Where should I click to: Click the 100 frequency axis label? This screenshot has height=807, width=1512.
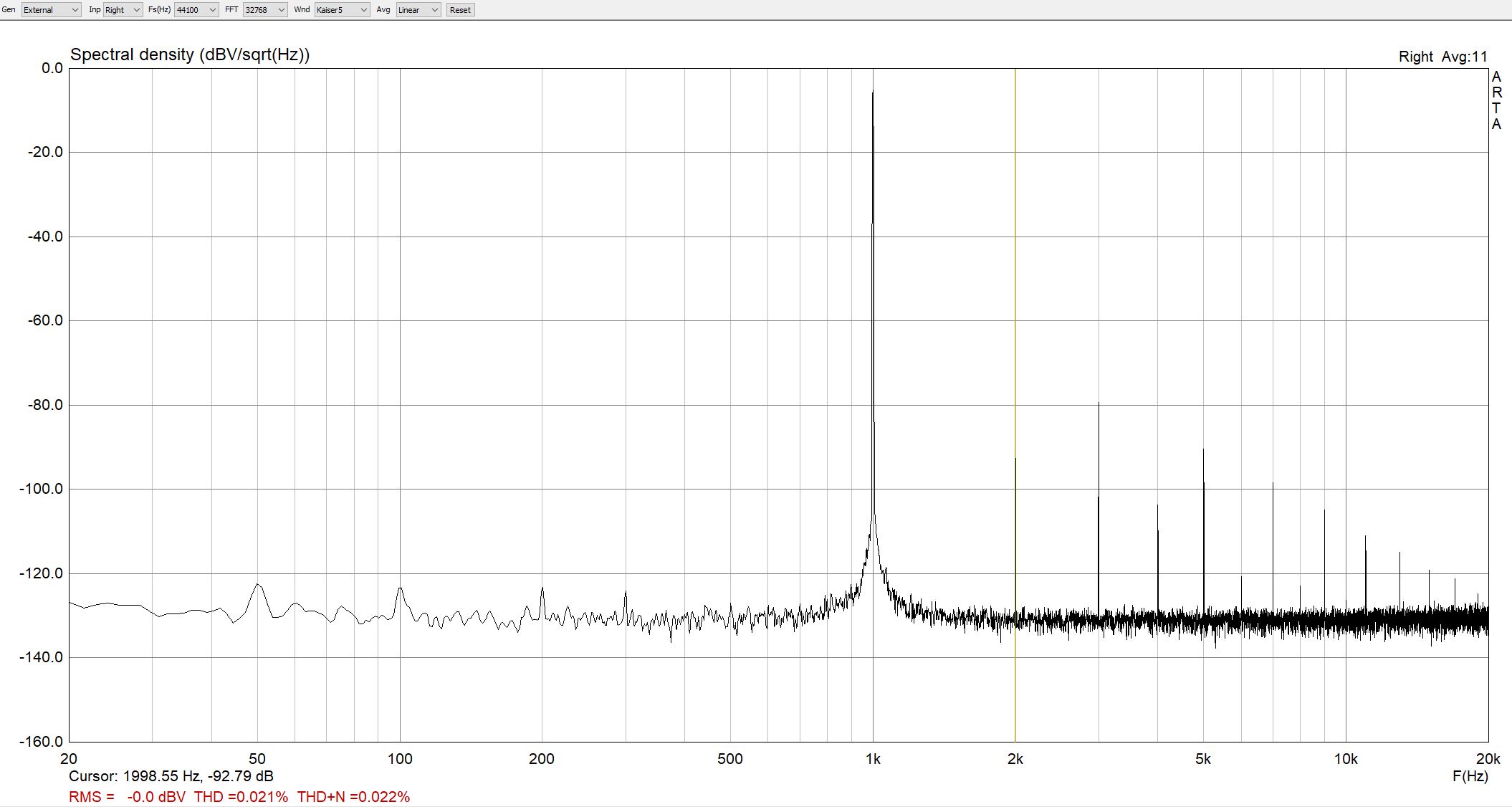[400, 759]
